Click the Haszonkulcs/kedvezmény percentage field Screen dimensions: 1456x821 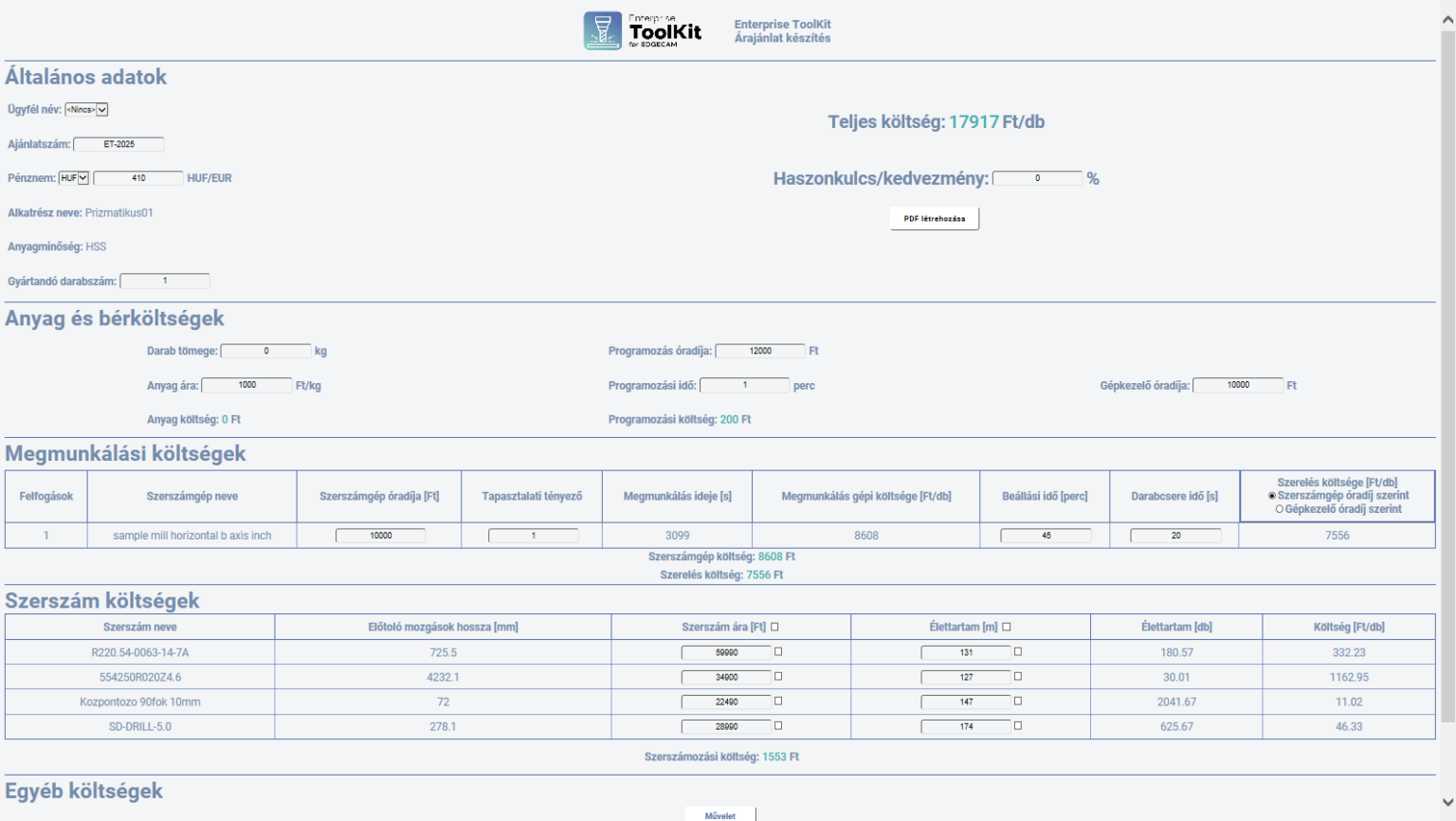1037,177
